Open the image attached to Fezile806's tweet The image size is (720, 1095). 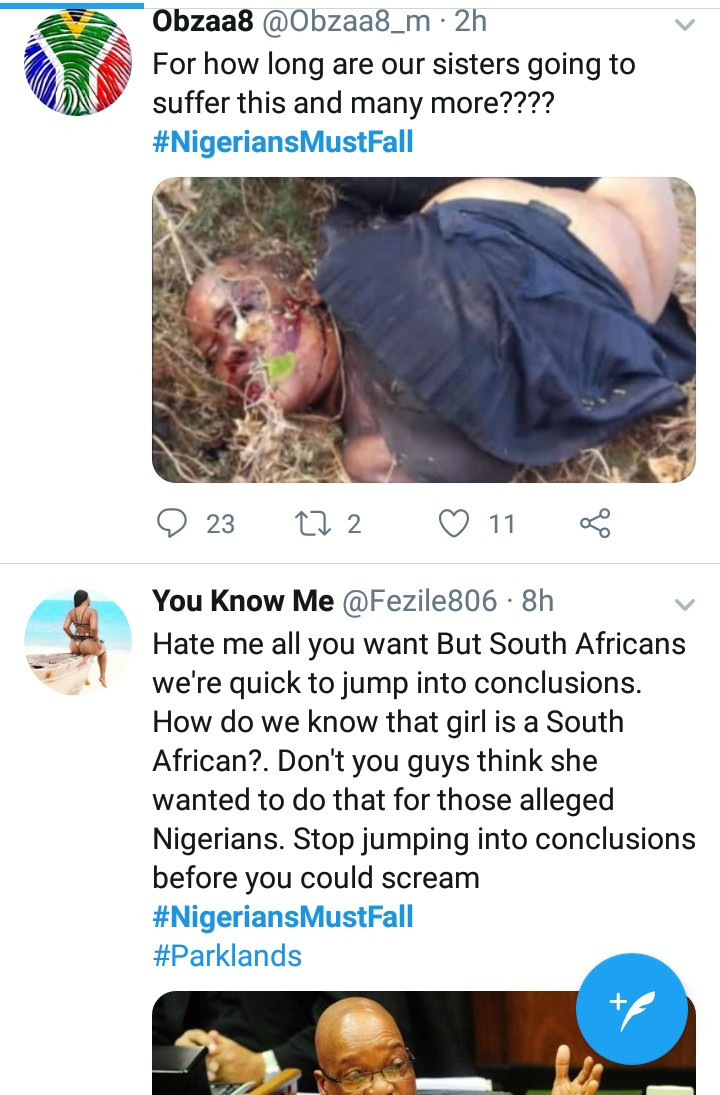coord(360,1045)
